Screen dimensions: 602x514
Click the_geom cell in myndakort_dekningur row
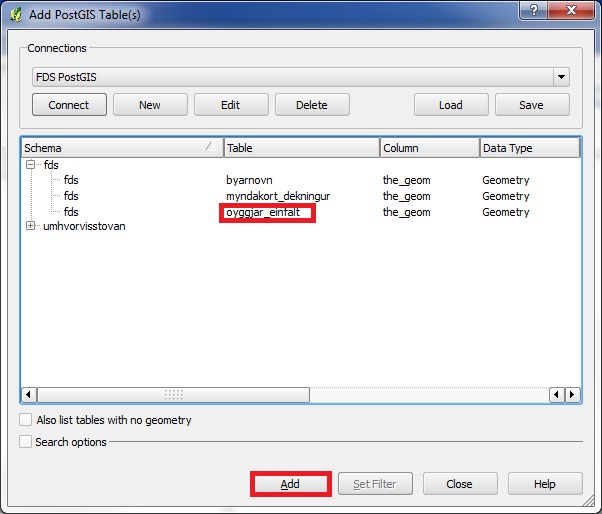tap(407, 196)
